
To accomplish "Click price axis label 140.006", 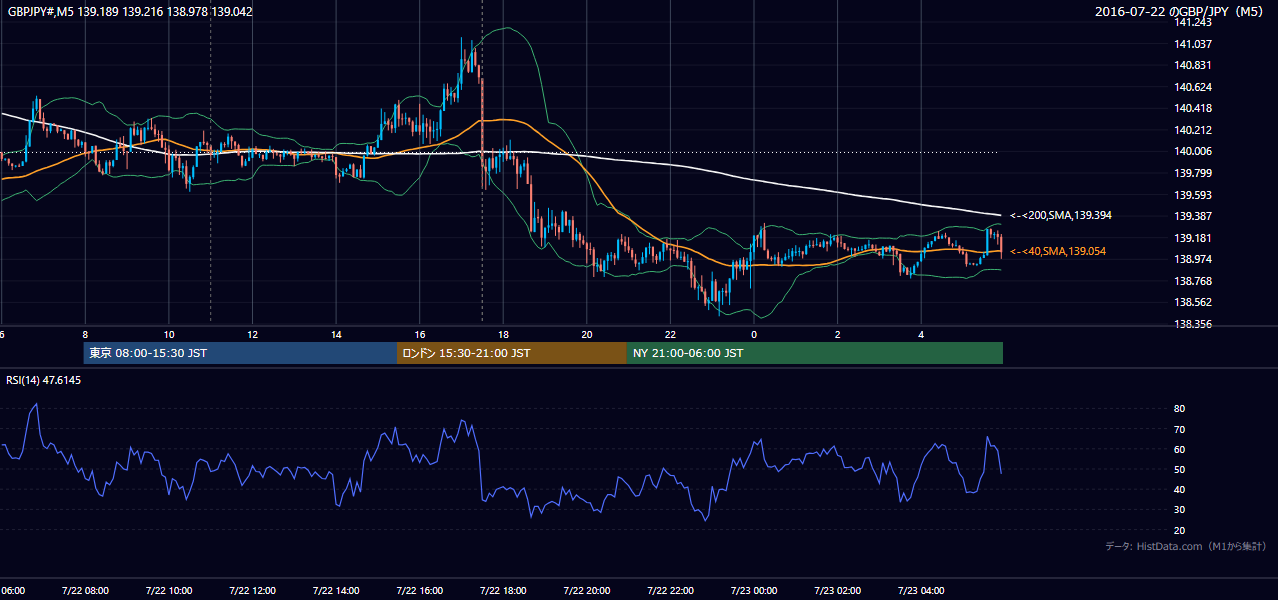I will [1193, 151].
